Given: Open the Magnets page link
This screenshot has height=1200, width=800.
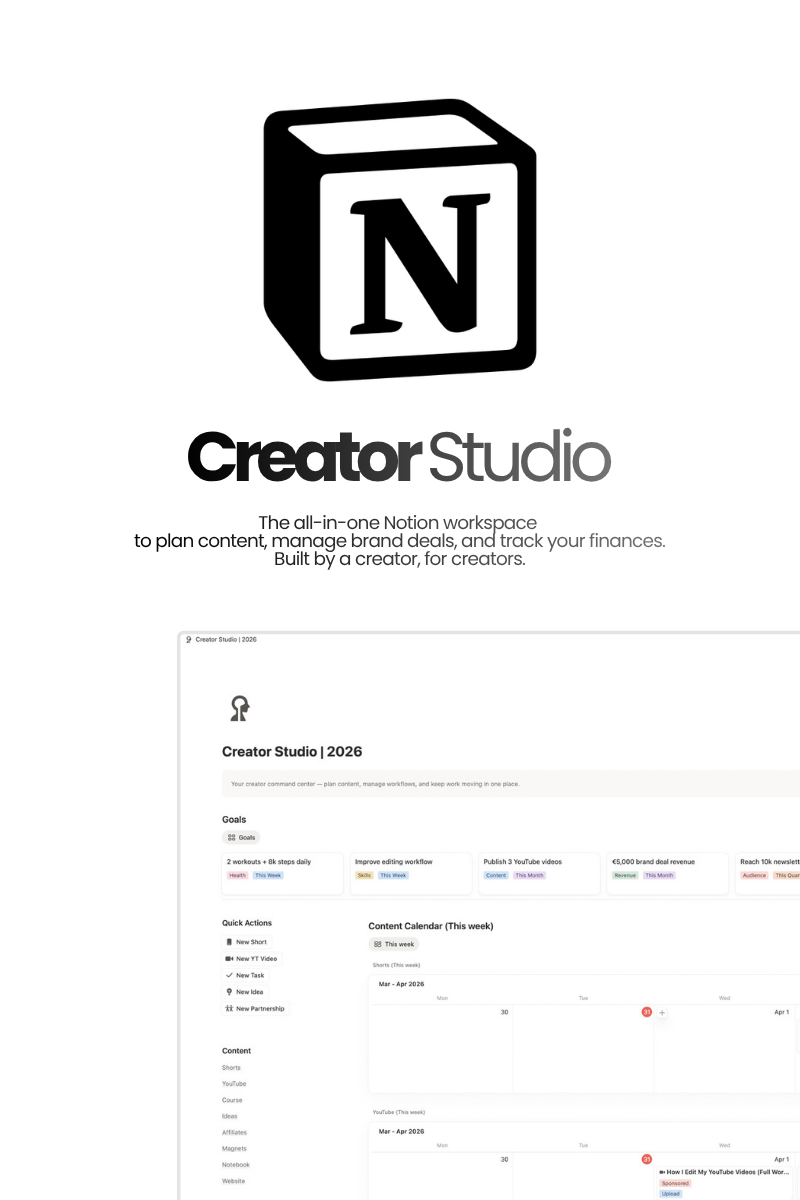Looking at the screenshot, I should [234, 1149].
